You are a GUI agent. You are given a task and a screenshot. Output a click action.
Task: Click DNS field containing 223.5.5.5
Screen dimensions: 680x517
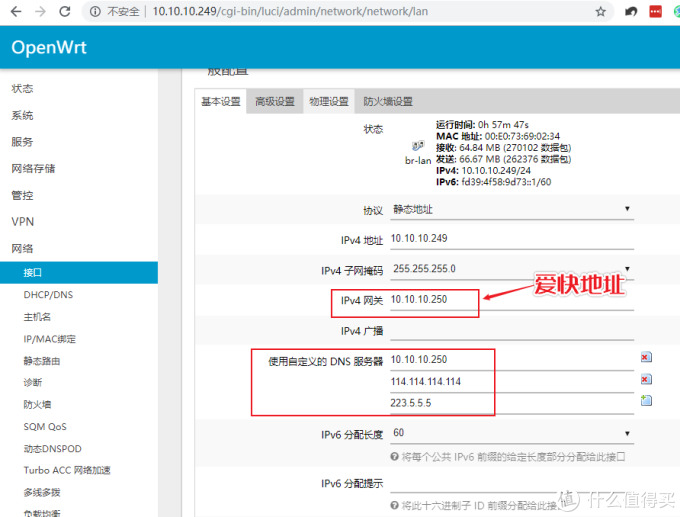512,404
